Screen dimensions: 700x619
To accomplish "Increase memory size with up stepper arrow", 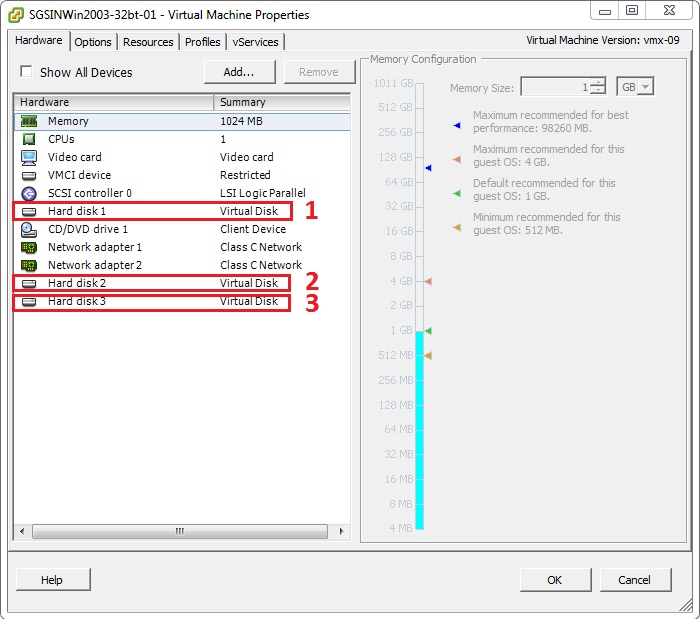I will click(x=598, y=82).
